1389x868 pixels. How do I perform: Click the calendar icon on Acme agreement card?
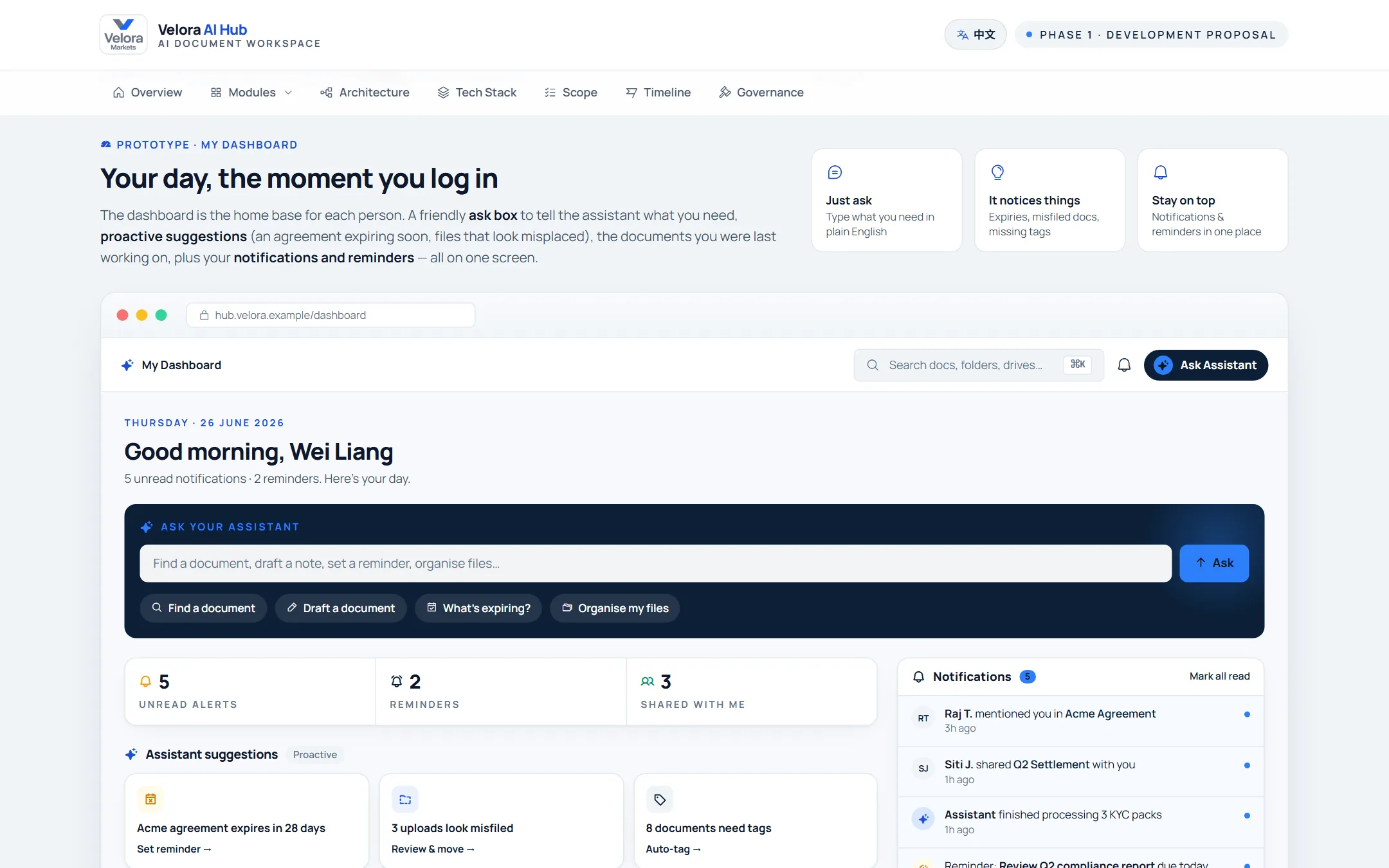[x=150, y=799]
